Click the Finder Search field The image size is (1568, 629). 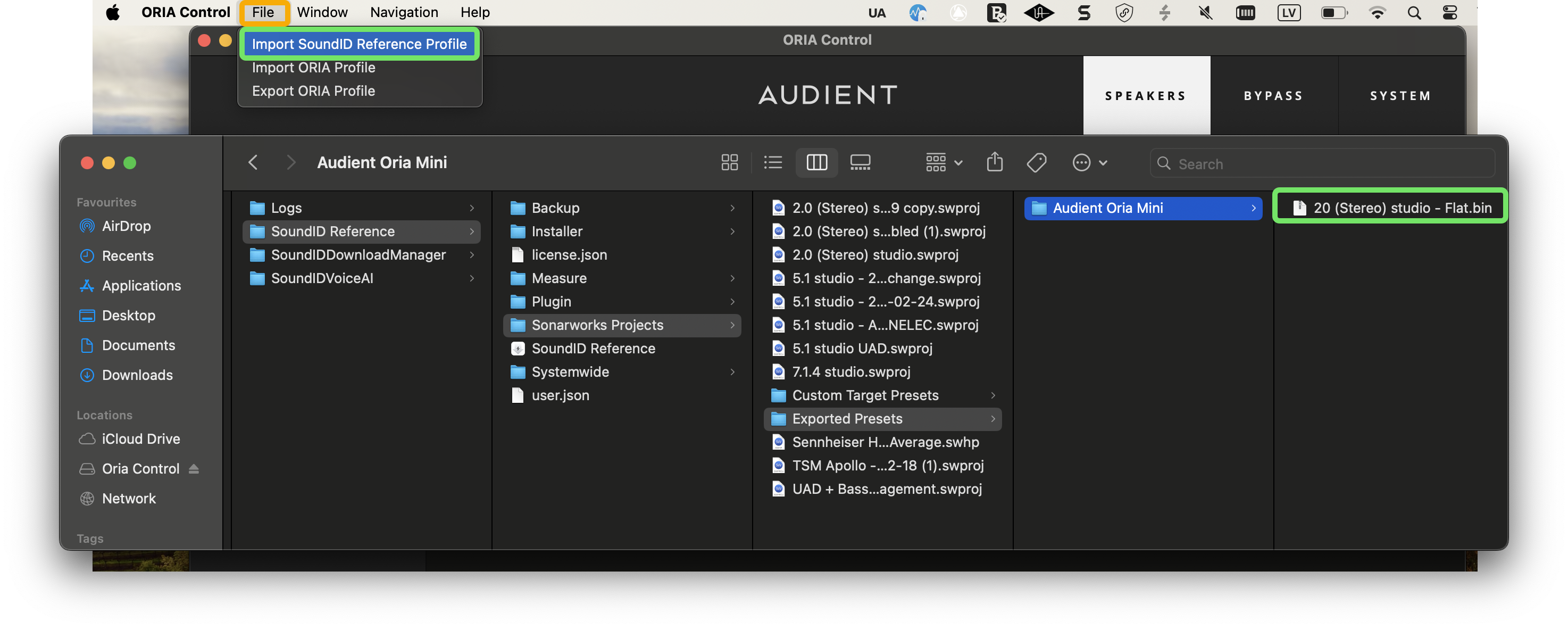[x=1327, y=164]
